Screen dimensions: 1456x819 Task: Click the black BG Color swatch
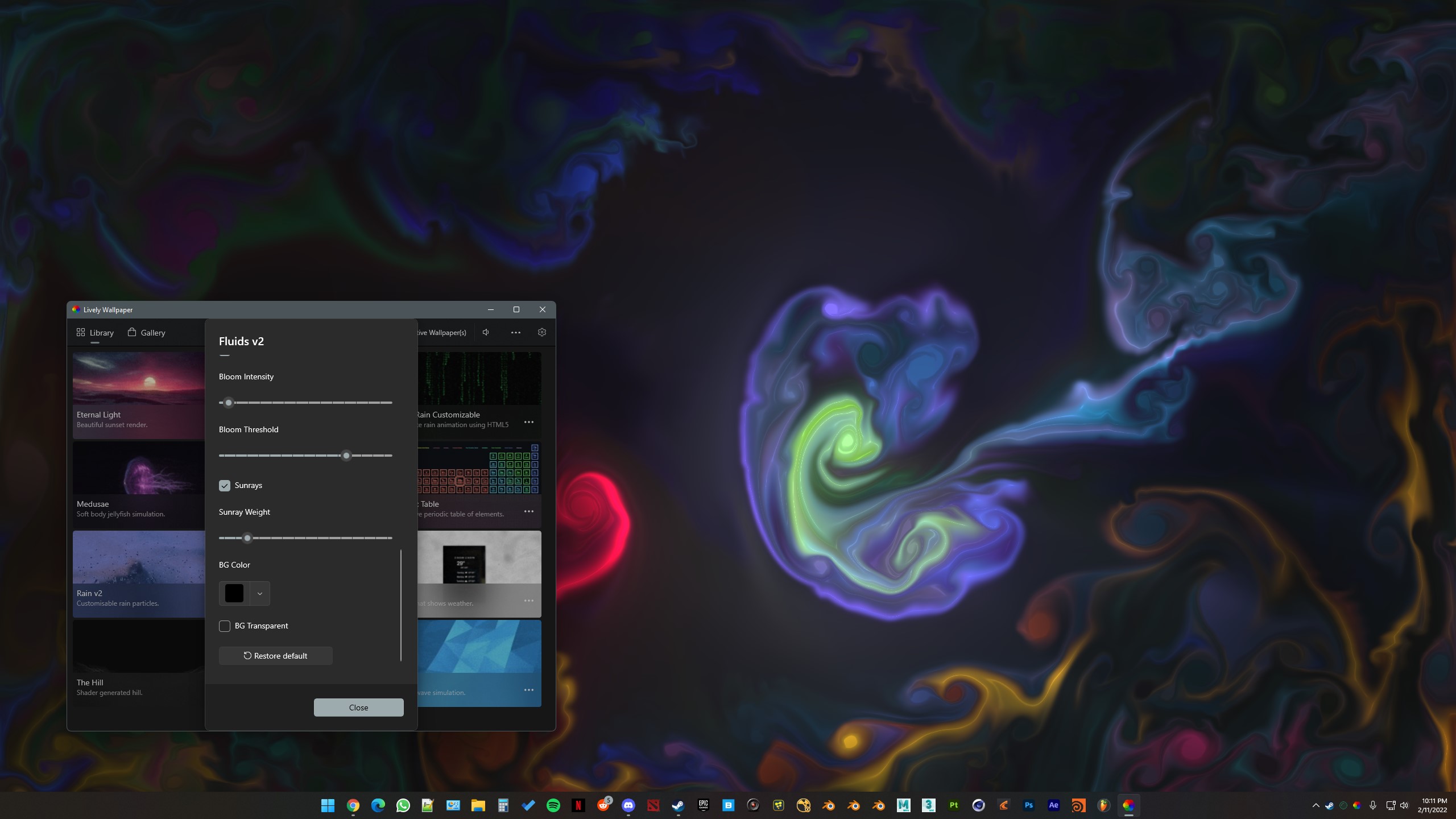pos(234,593)
